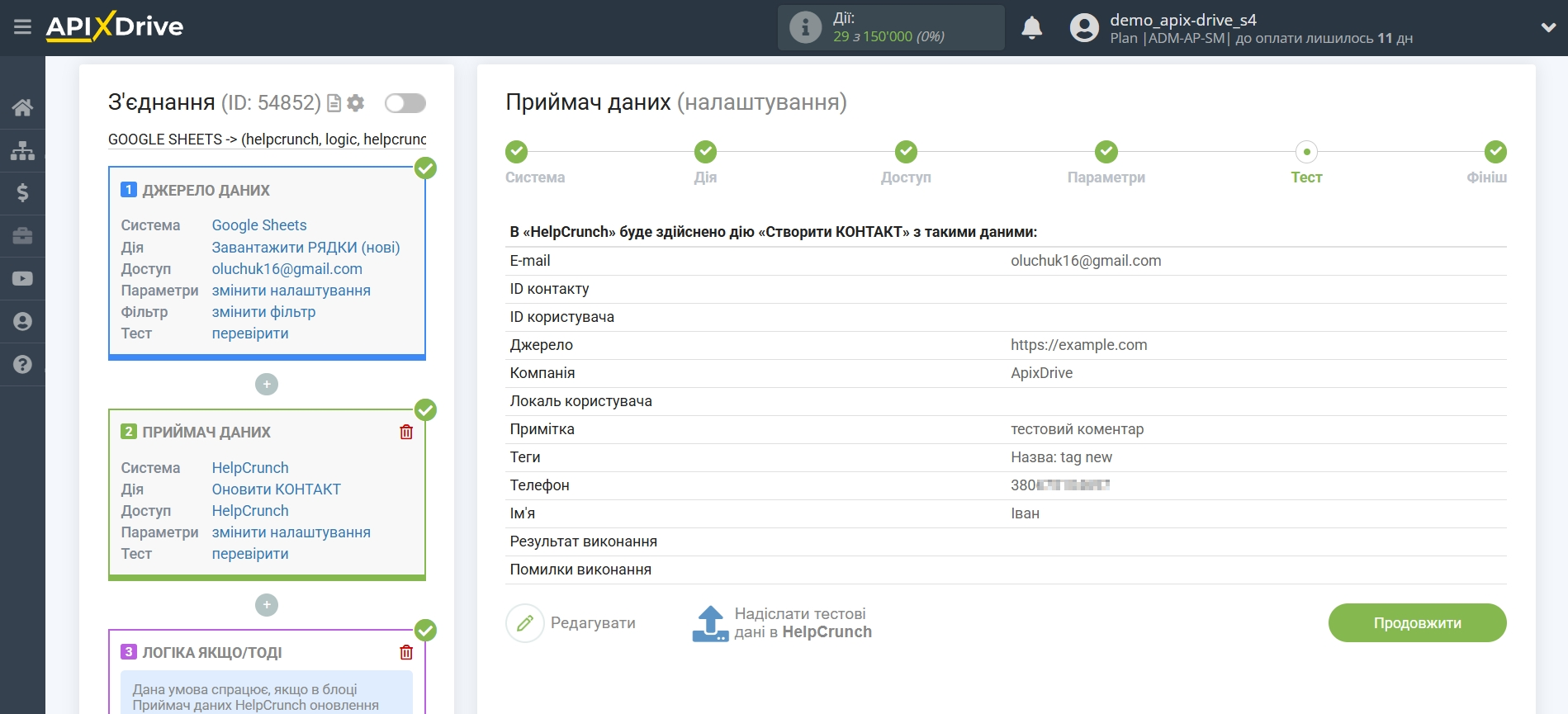The height and width of the screenshot is (714, 1568).
Task: Click the Продовжити button
Action: (x=1417, y=623)
